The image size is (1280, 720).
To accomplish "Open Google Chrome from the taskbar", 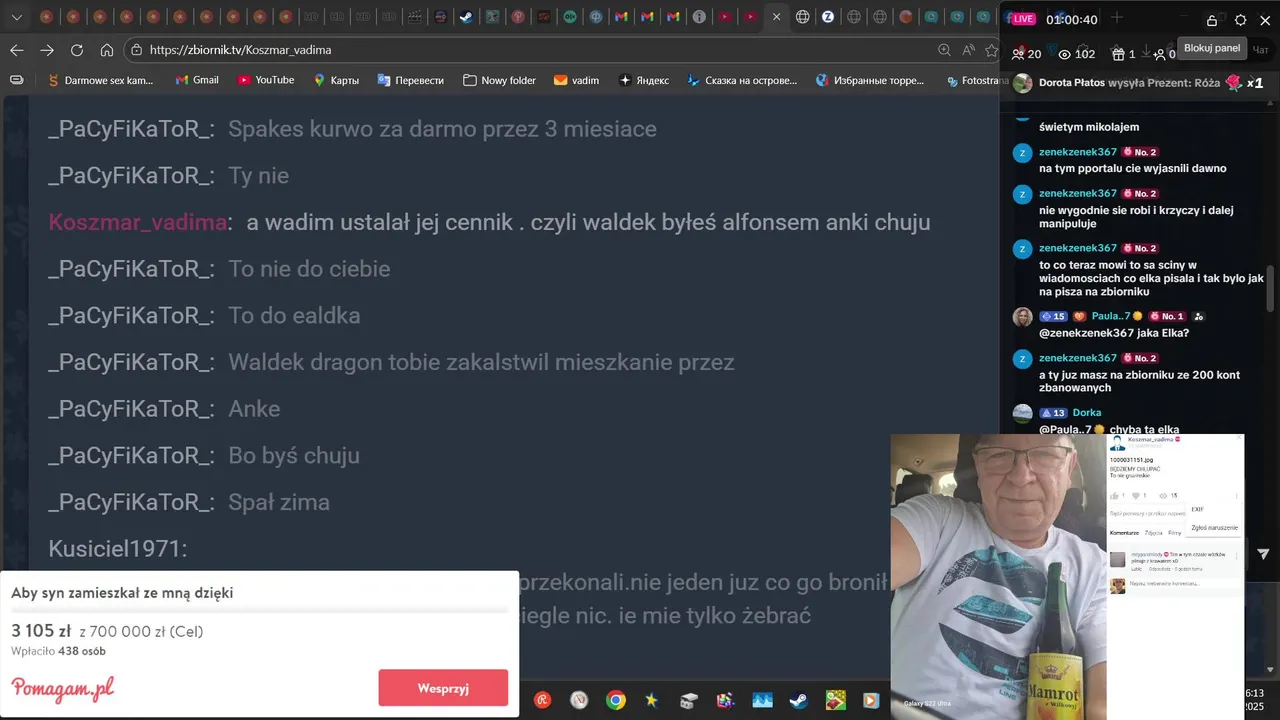I will coord(616,700).
